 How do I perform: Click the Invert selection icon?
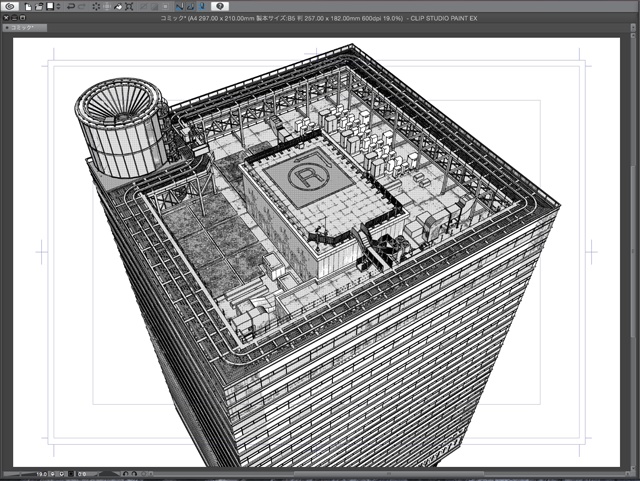pyautogui.click(x=155, y=7)
